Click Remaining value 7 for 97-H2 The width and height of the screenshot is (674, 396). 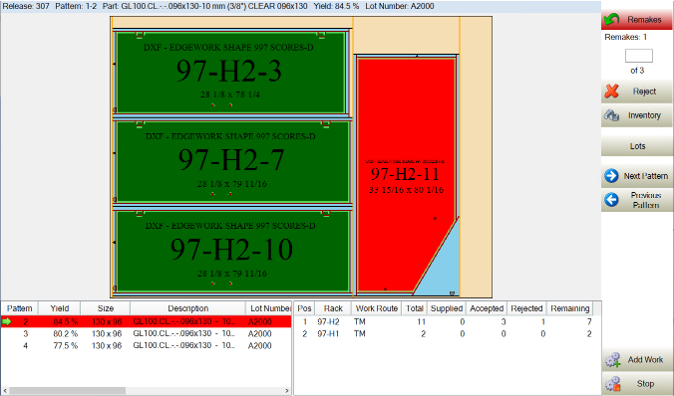point(589,321)
